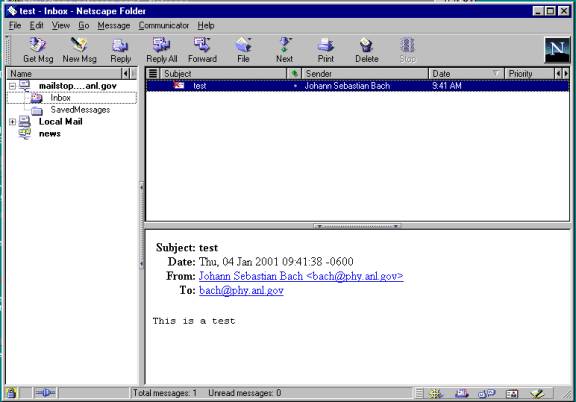The height and width of the screenshot is (402, 576).
Task: Click the read/unread column header icon
Action: tap(294, 73)
